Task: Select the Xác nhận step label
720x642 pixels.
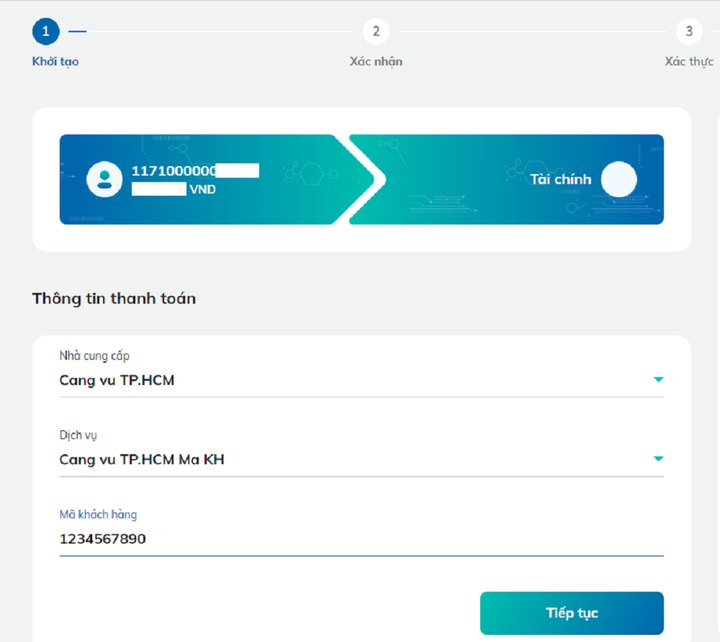Action: [376, 62]
